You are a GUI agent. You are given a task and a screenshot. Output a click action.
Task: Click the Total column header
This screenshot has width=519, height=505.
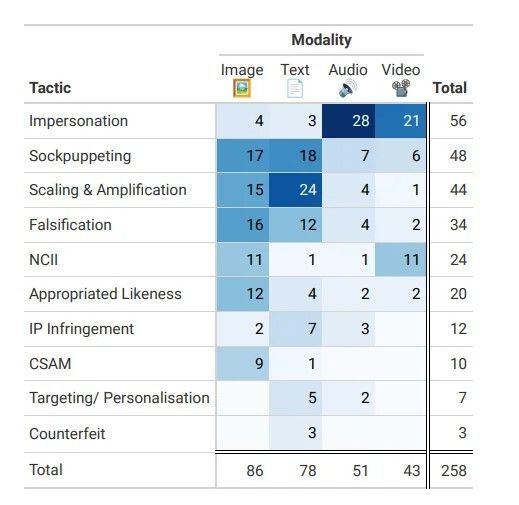pyautogui.click(x=450, y=88)
